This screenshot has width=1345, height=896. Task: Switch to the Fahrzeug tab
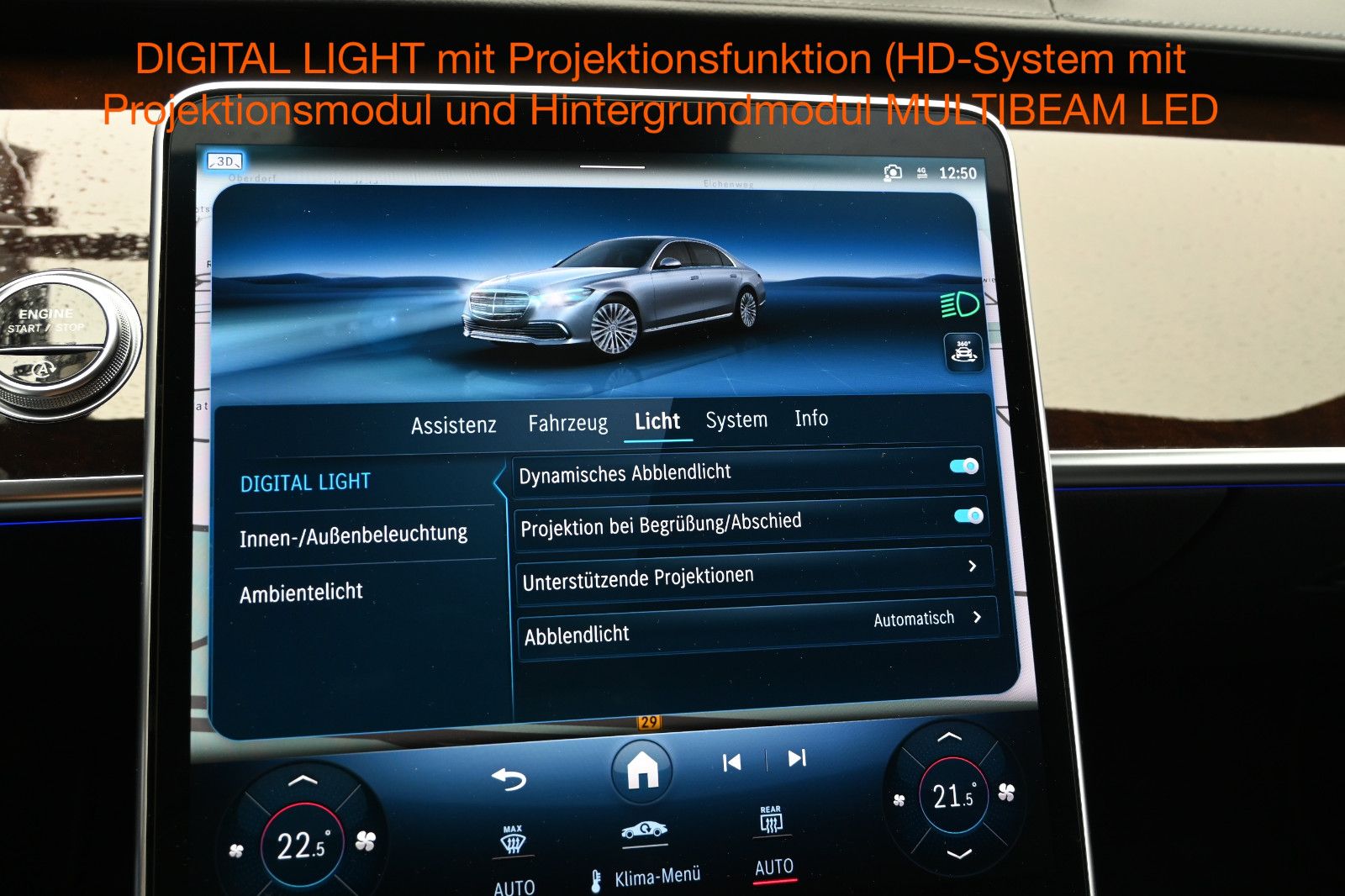(567, 423)
